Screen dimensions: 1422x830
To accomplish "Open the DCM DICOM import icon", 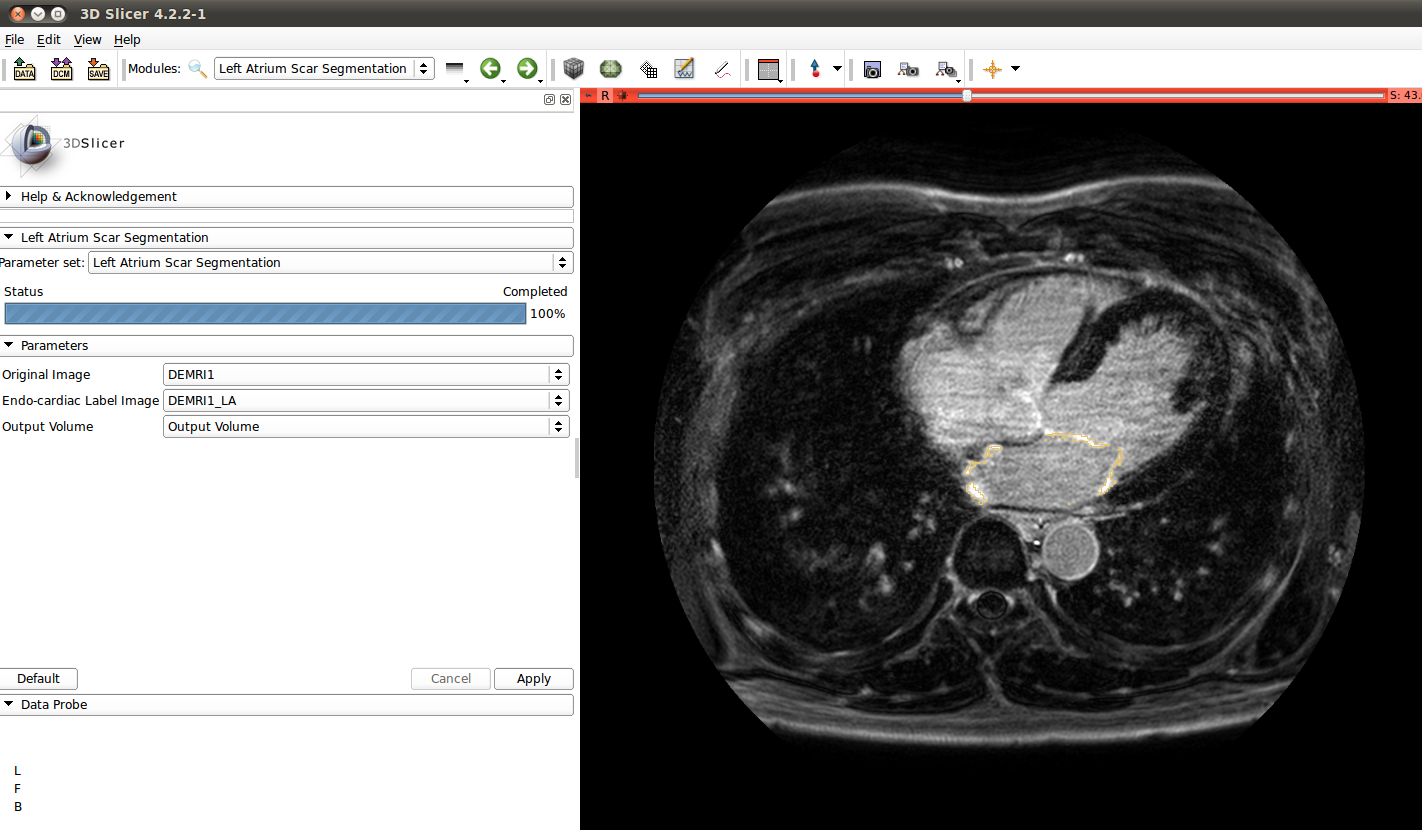I will click(x=62, y=69).
